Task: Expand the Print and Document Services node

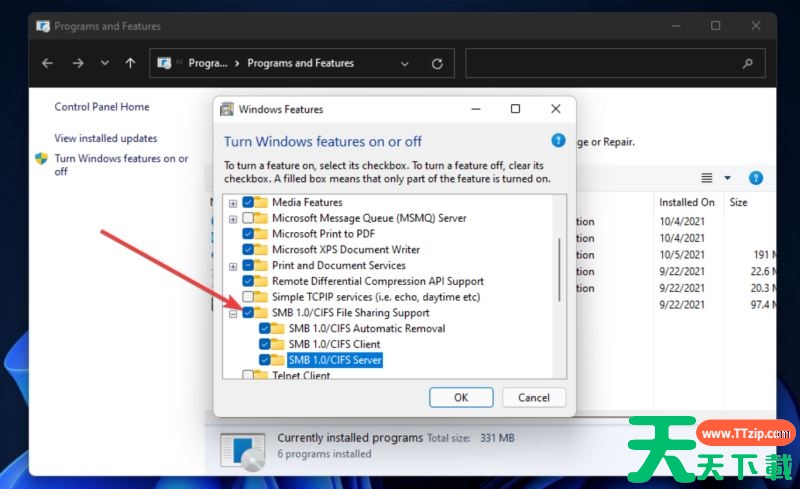Action: (x=233, y=267)
